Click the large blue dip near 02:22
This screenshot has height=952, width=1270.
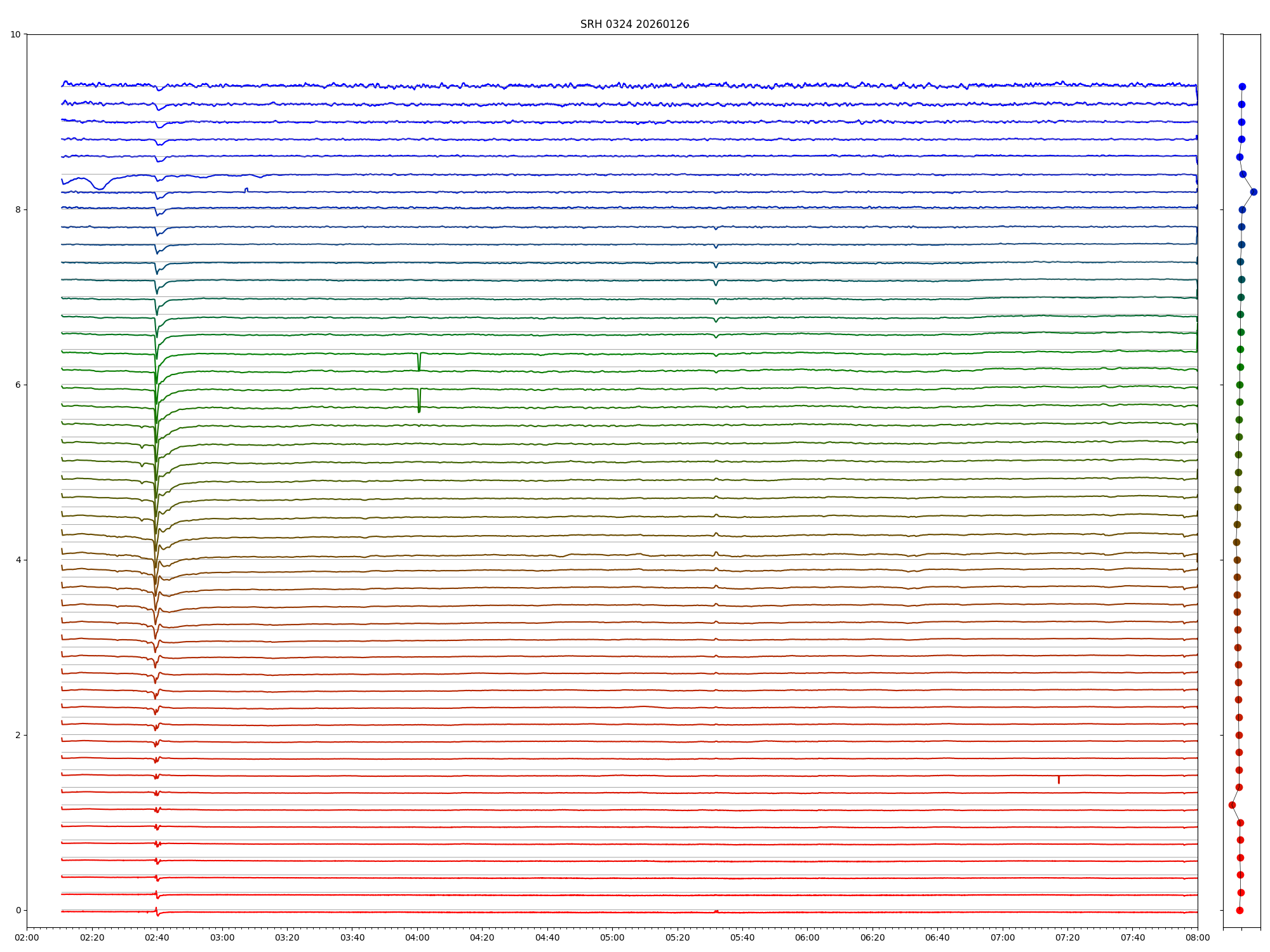coord(100,187)
